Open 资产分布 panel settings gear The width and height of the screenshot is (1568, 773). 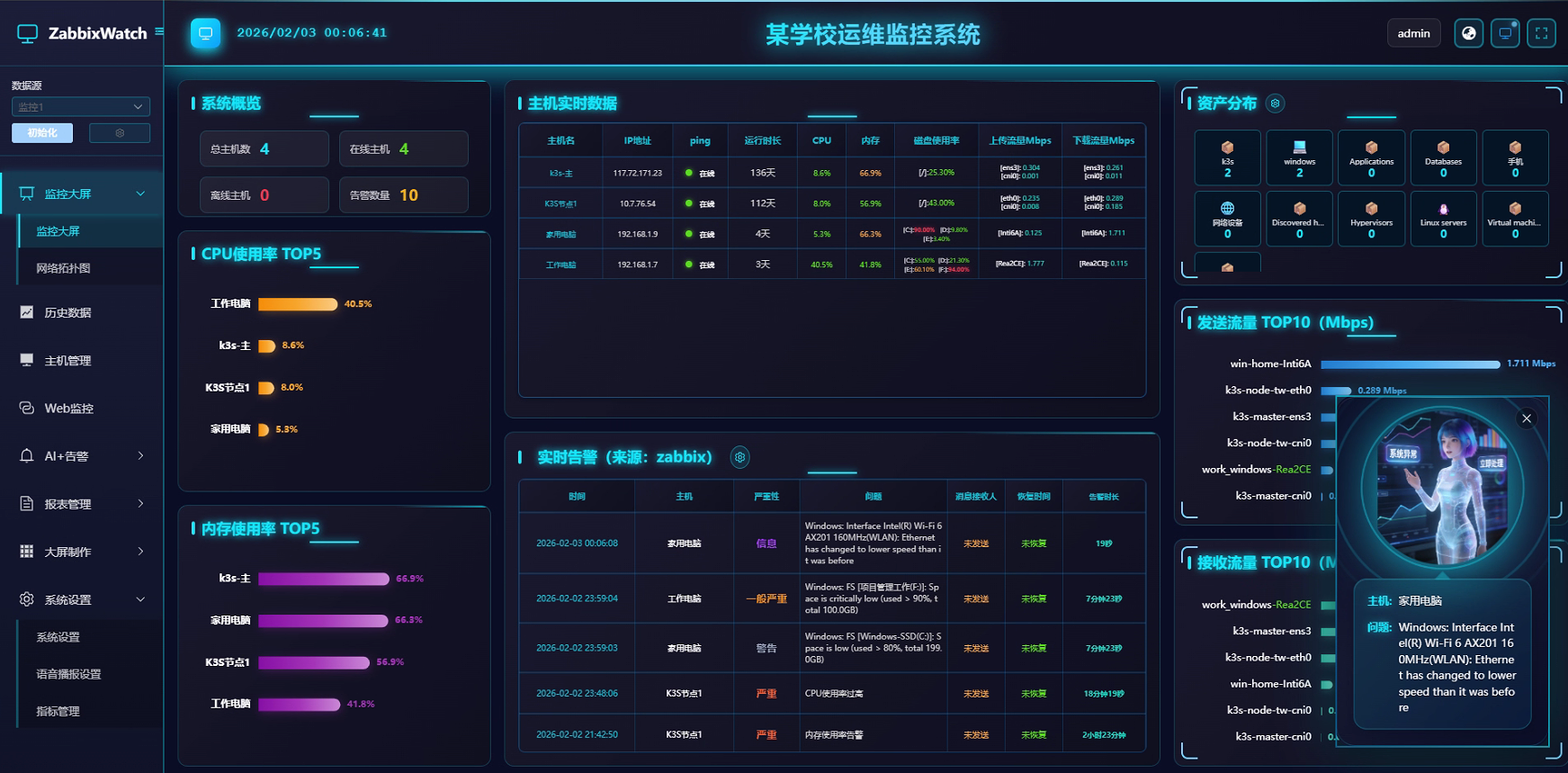tap(1275, 103)
